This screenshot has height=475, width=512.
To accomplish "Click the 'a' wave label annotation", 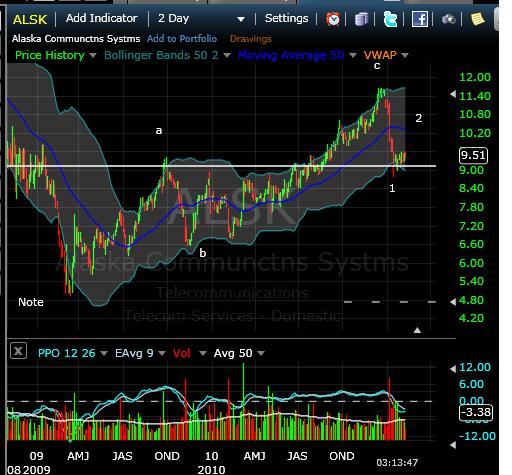I will 159,131.
